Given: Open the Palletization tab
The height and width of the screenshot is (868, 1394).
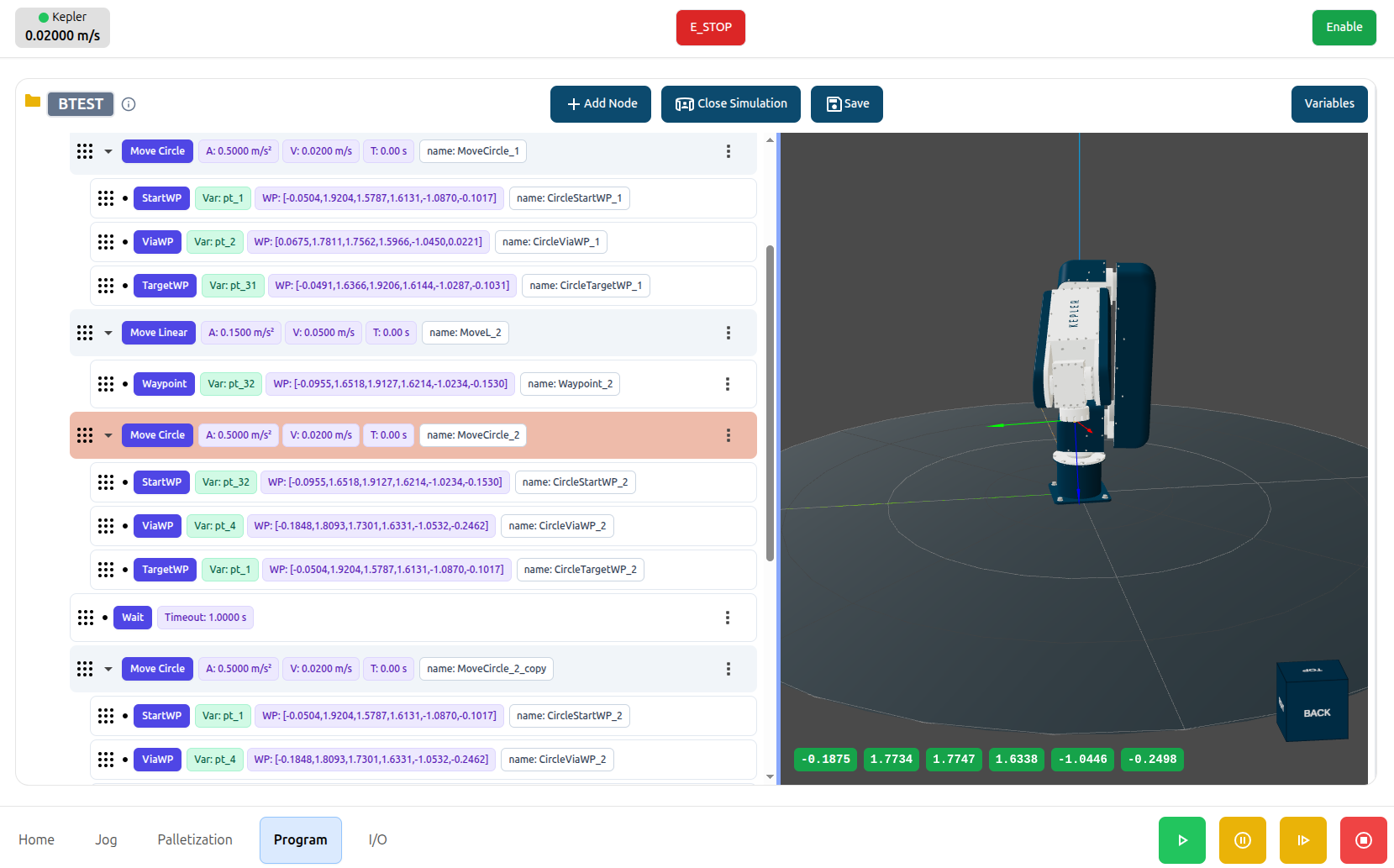Looking at the screenshot, I should tap(195, 840).
